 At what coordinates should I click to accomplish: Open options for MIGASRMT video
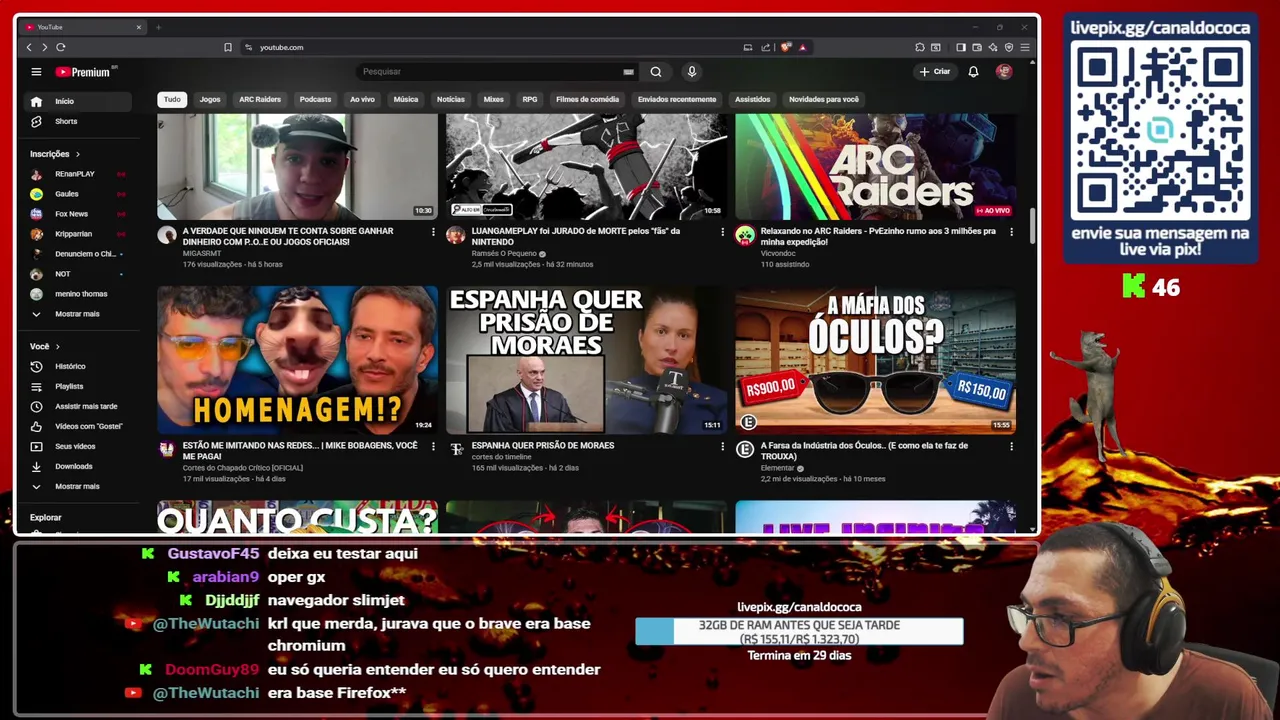point(433,232)
